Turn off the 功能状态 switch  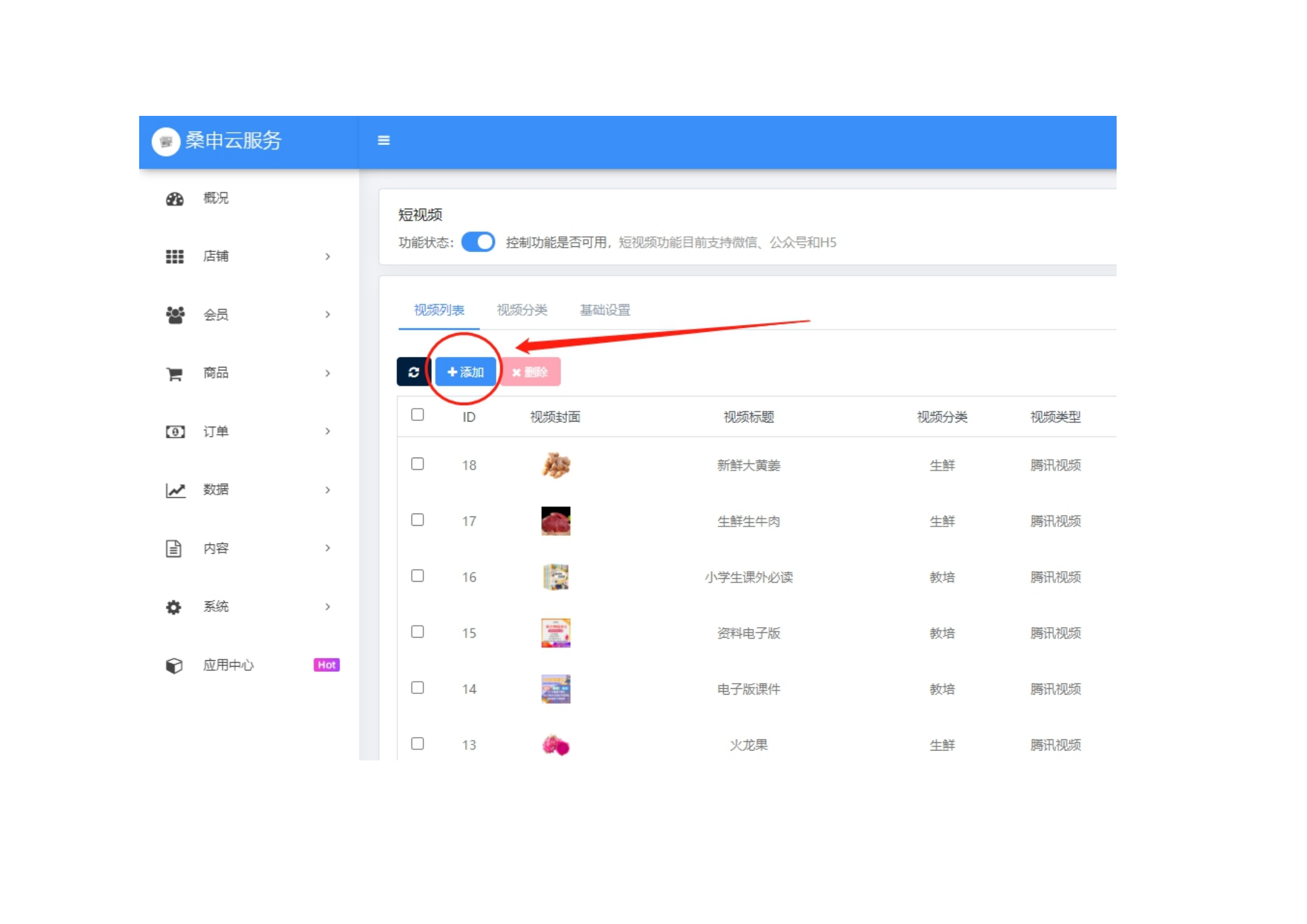pyautogui.click(x=478, y=242)
